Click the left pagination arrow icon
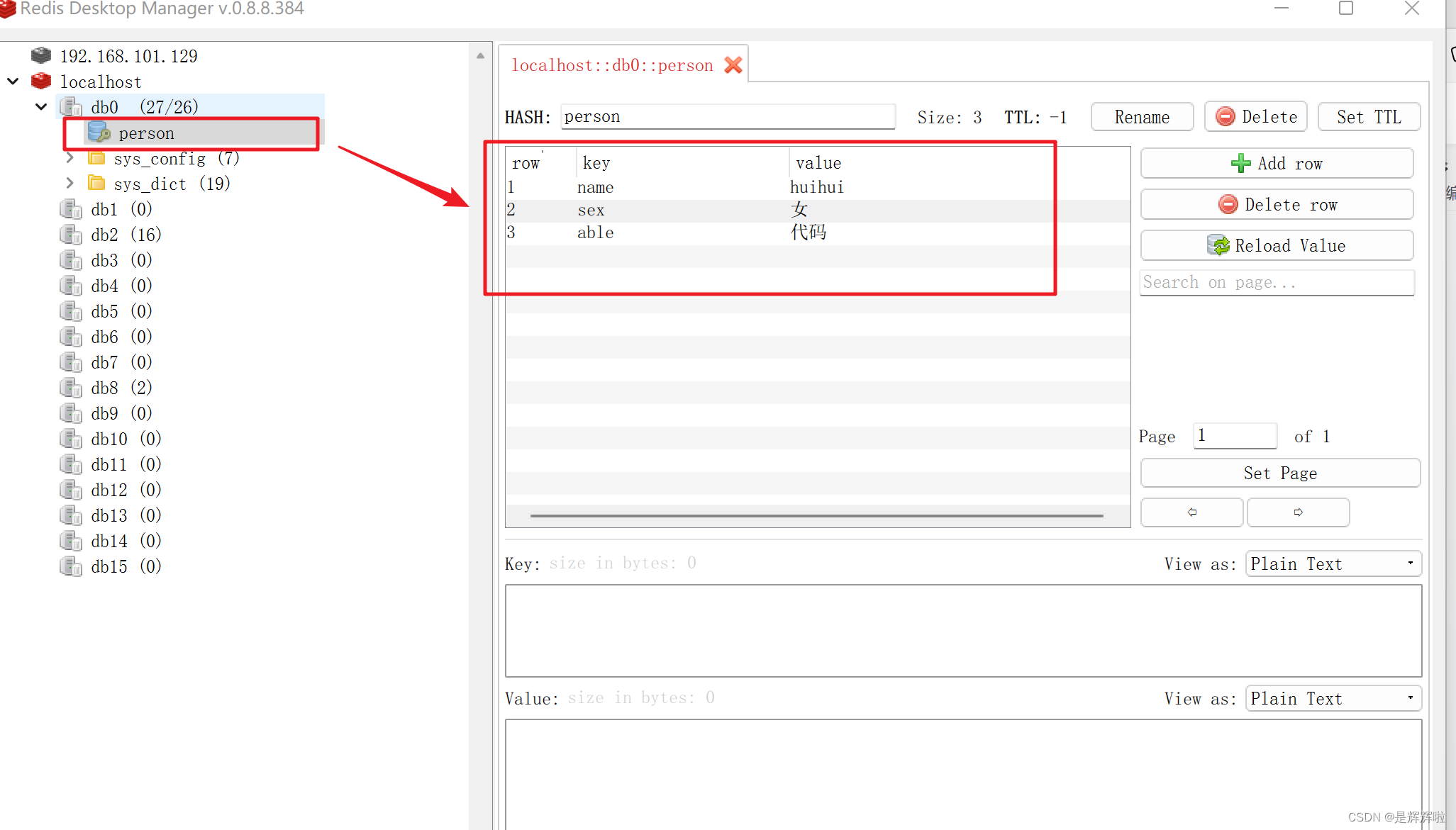Viewport: 1456px width, 830px height. 1192,512
